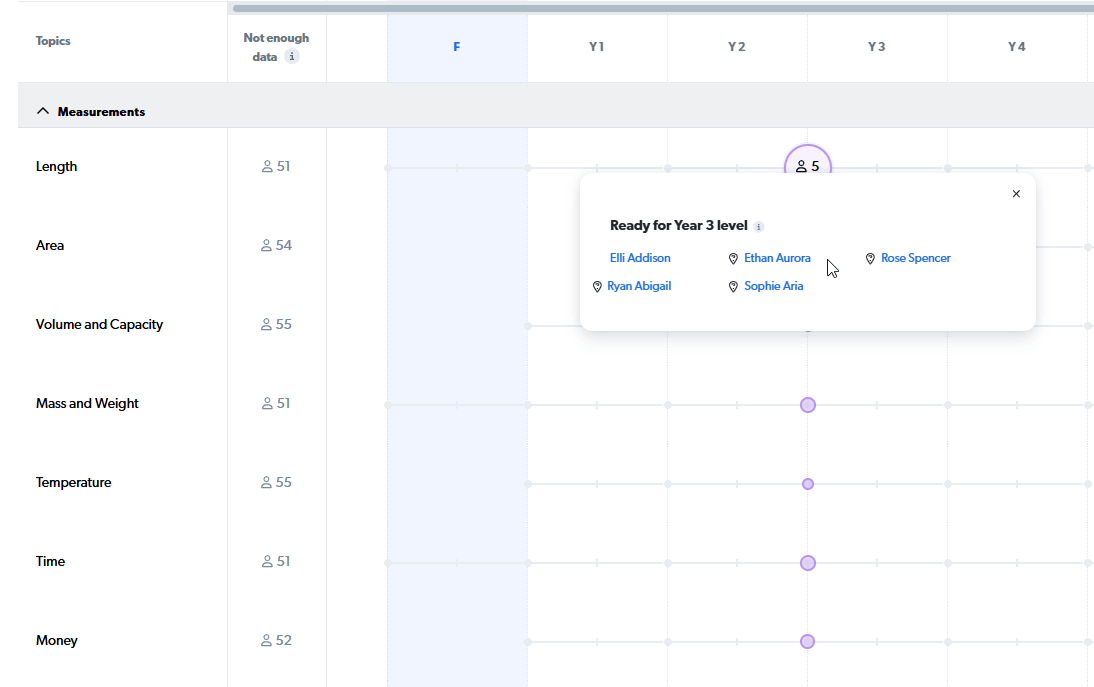Click the pin icon beside Sophie Aria
Image resolution: width=1094 pixels, height=687 pixels.
point(733,287)
